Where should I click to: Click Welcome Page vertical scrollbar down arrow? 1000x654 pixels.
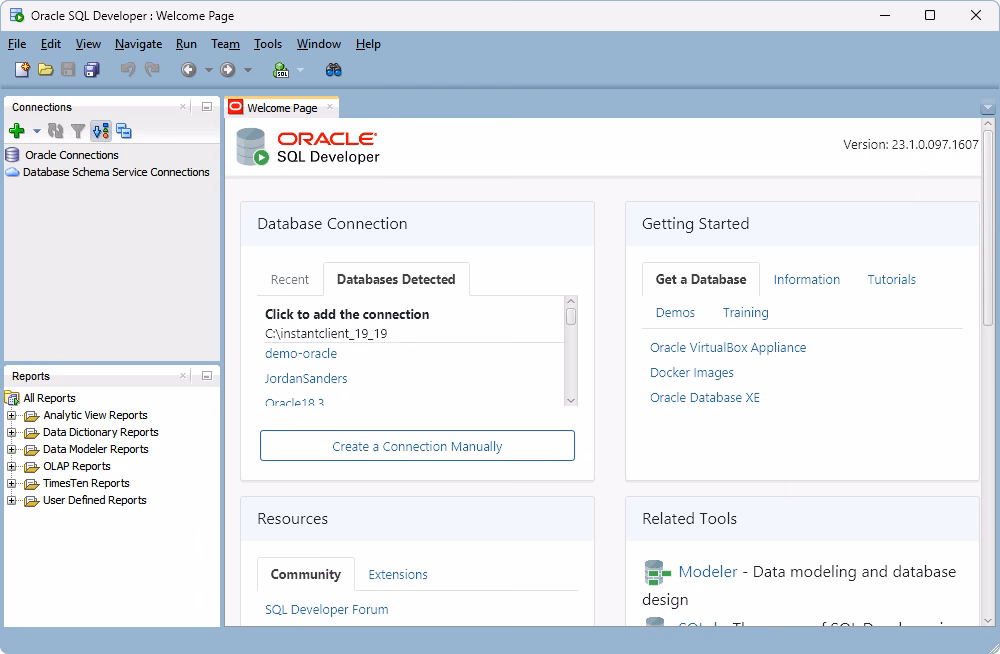pos(988,620)
